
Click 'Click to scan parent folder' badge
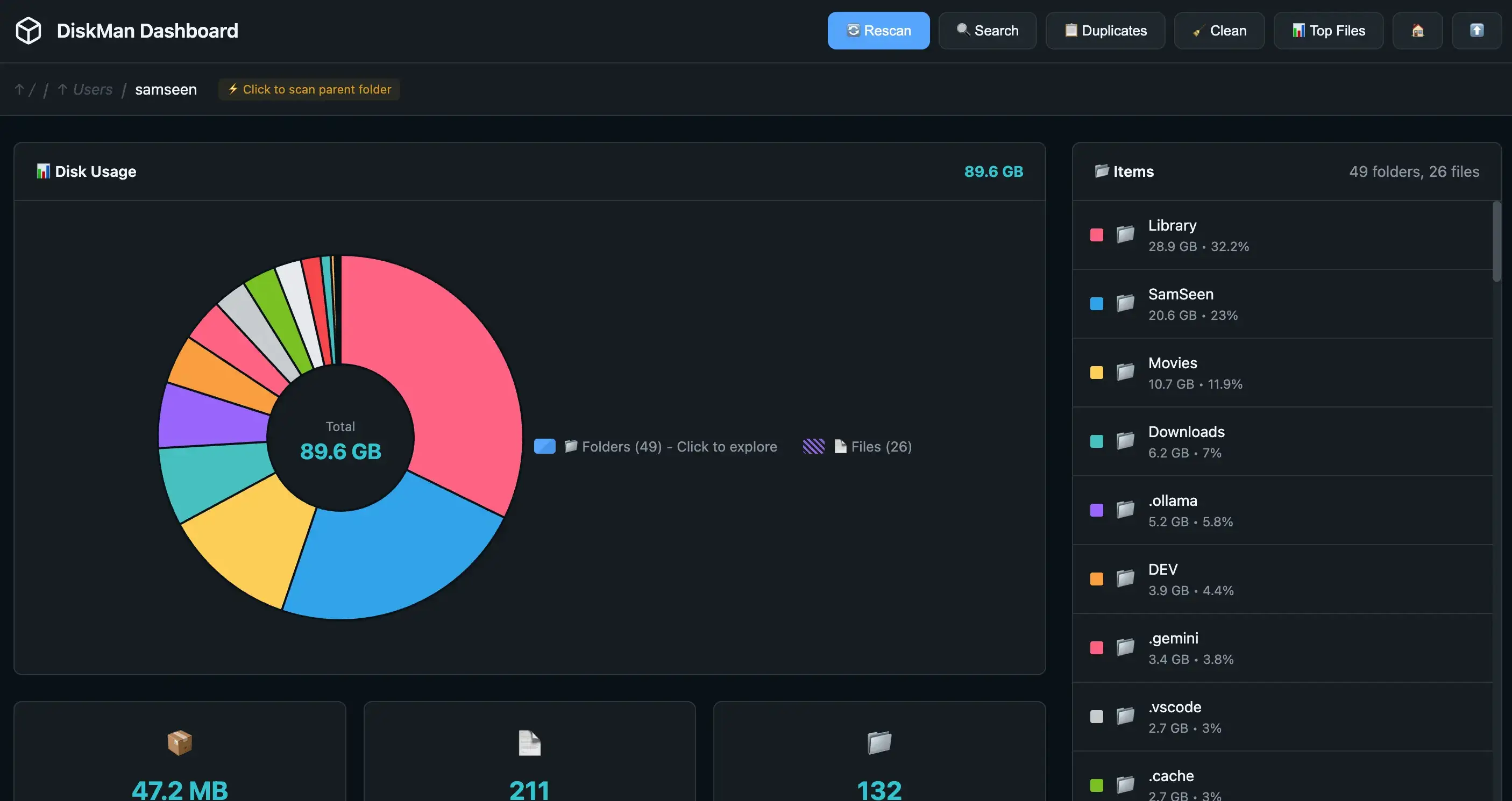pos(309,89)
